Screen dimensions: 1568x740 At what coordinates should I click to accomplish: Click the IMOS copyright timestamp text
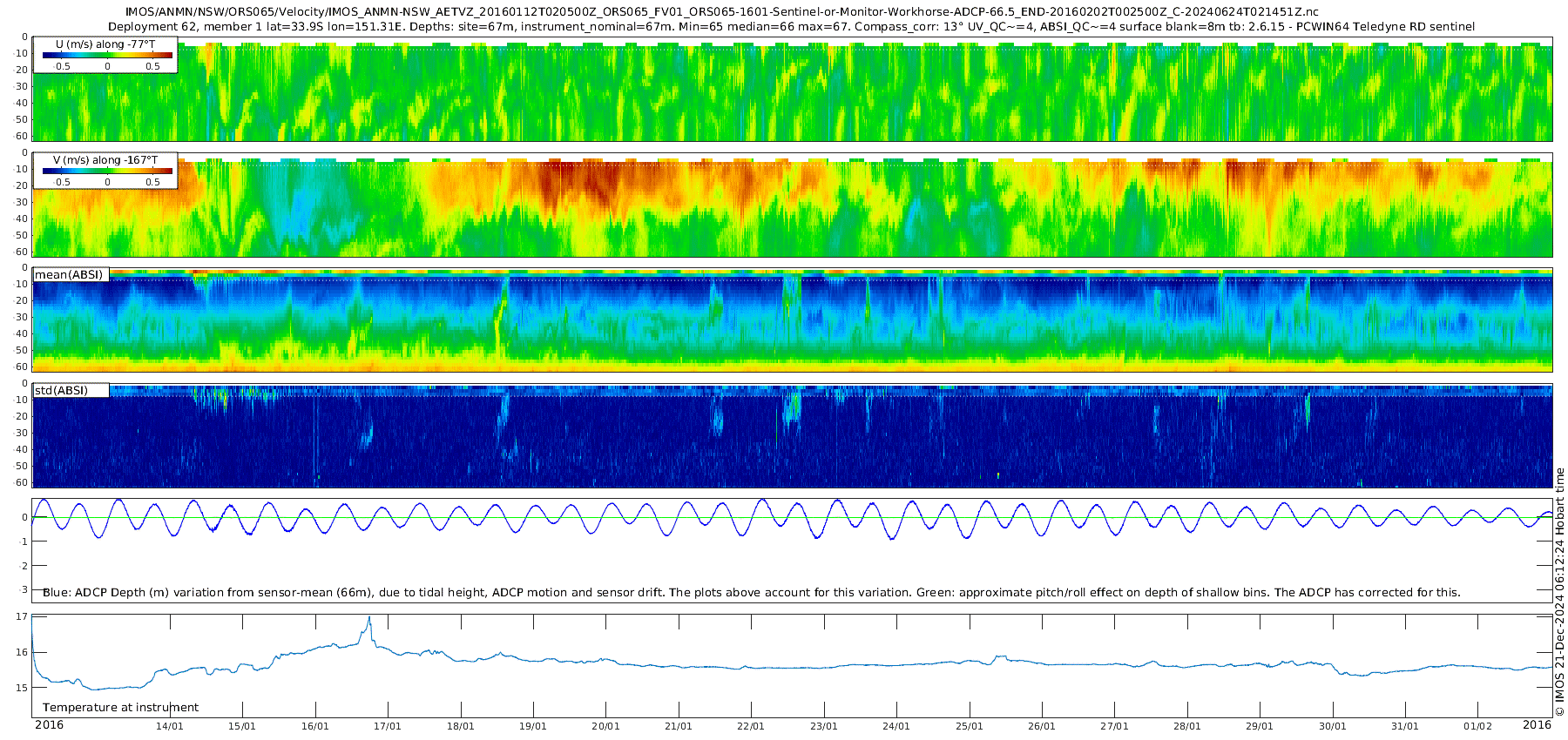pyautogui.click(x=1559, y=592)
